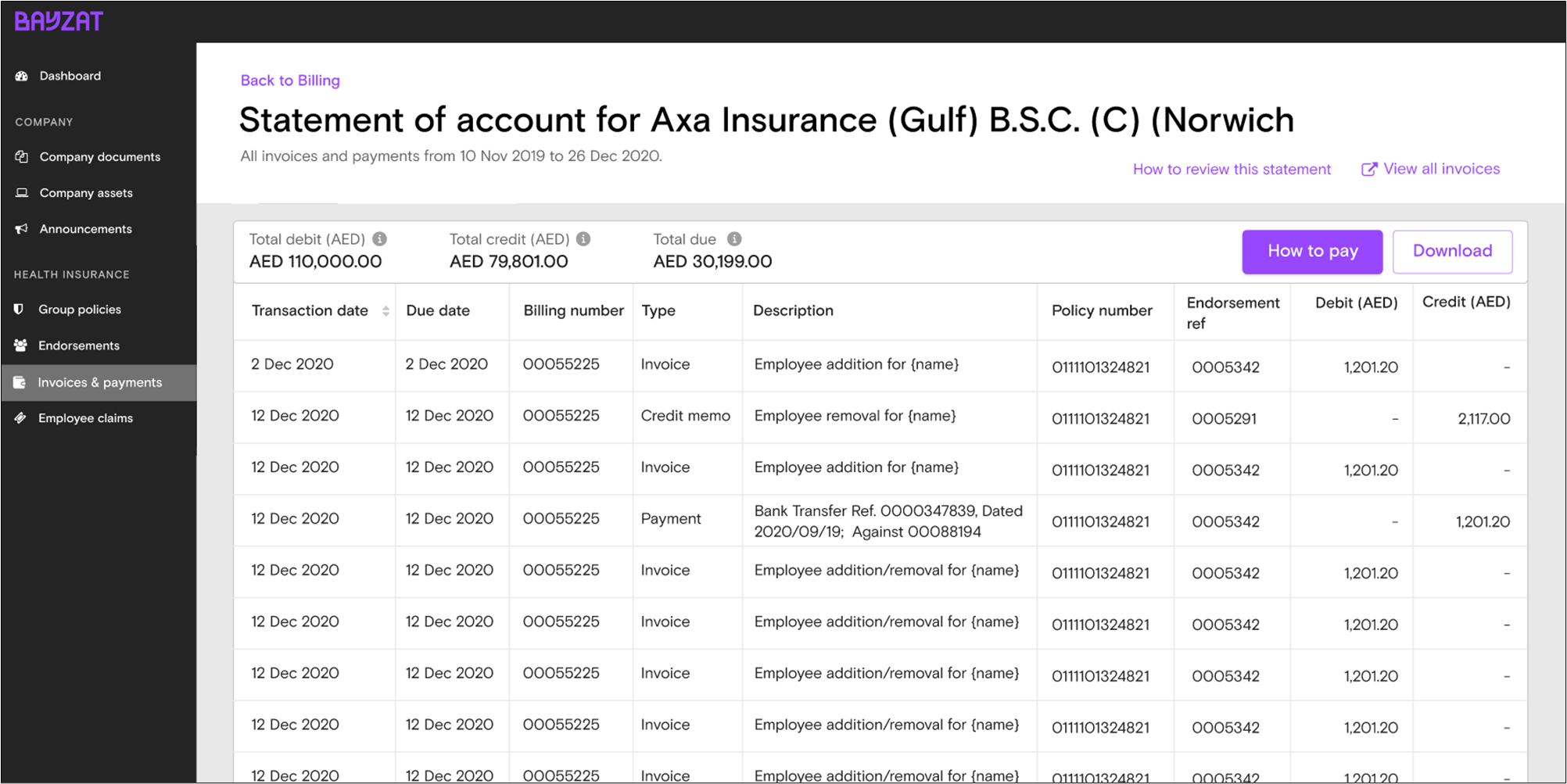This screenshot has height=784, width=1567.
Task: Click the Total due info icon
Action: pyautogui.click(x=734, y=238)
